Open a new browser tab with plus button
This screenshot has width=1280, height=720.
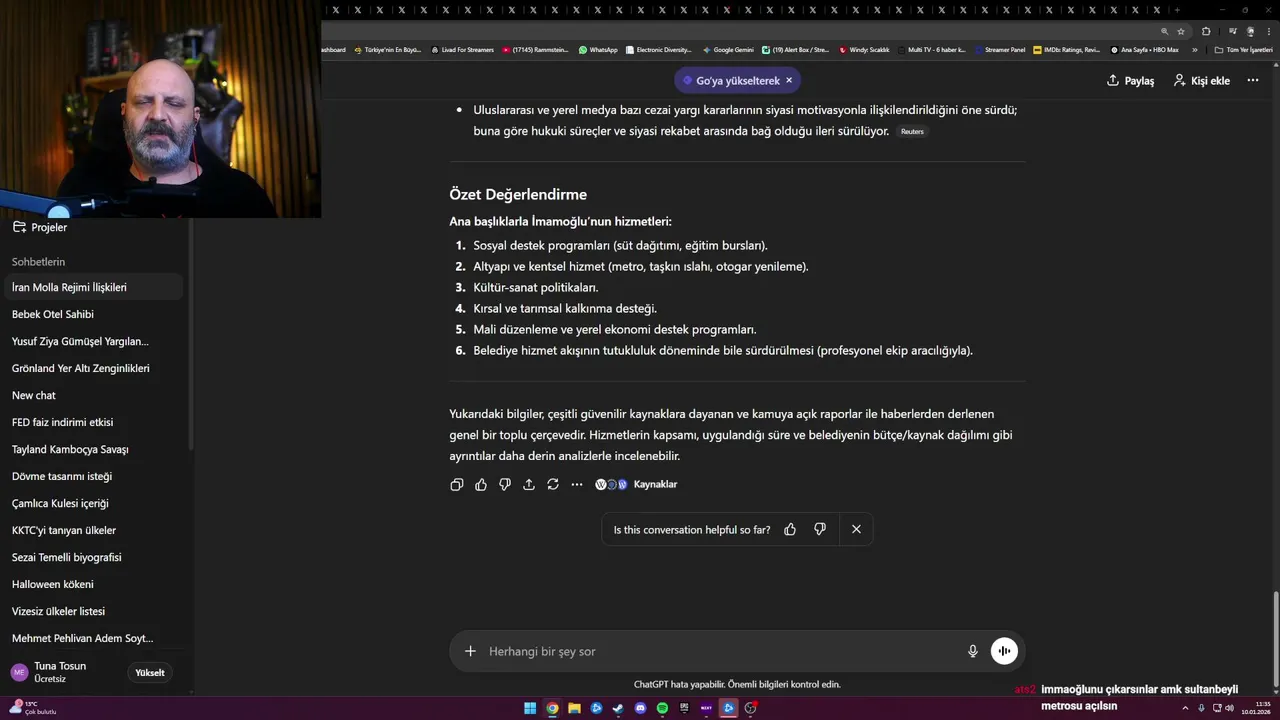[x=1177, y=10]
